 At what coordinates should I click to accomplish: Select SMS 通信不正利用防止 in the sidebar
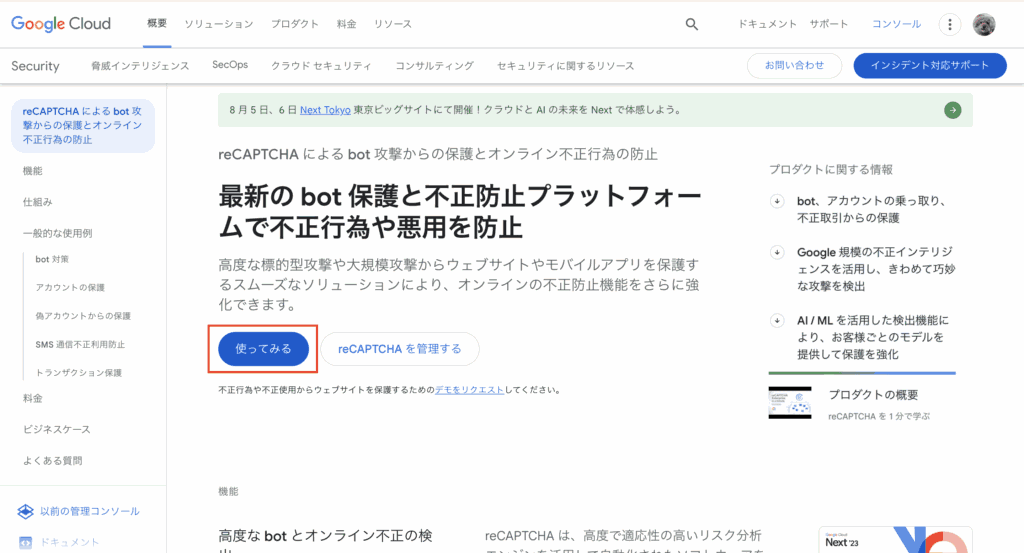tap(80, 344)
